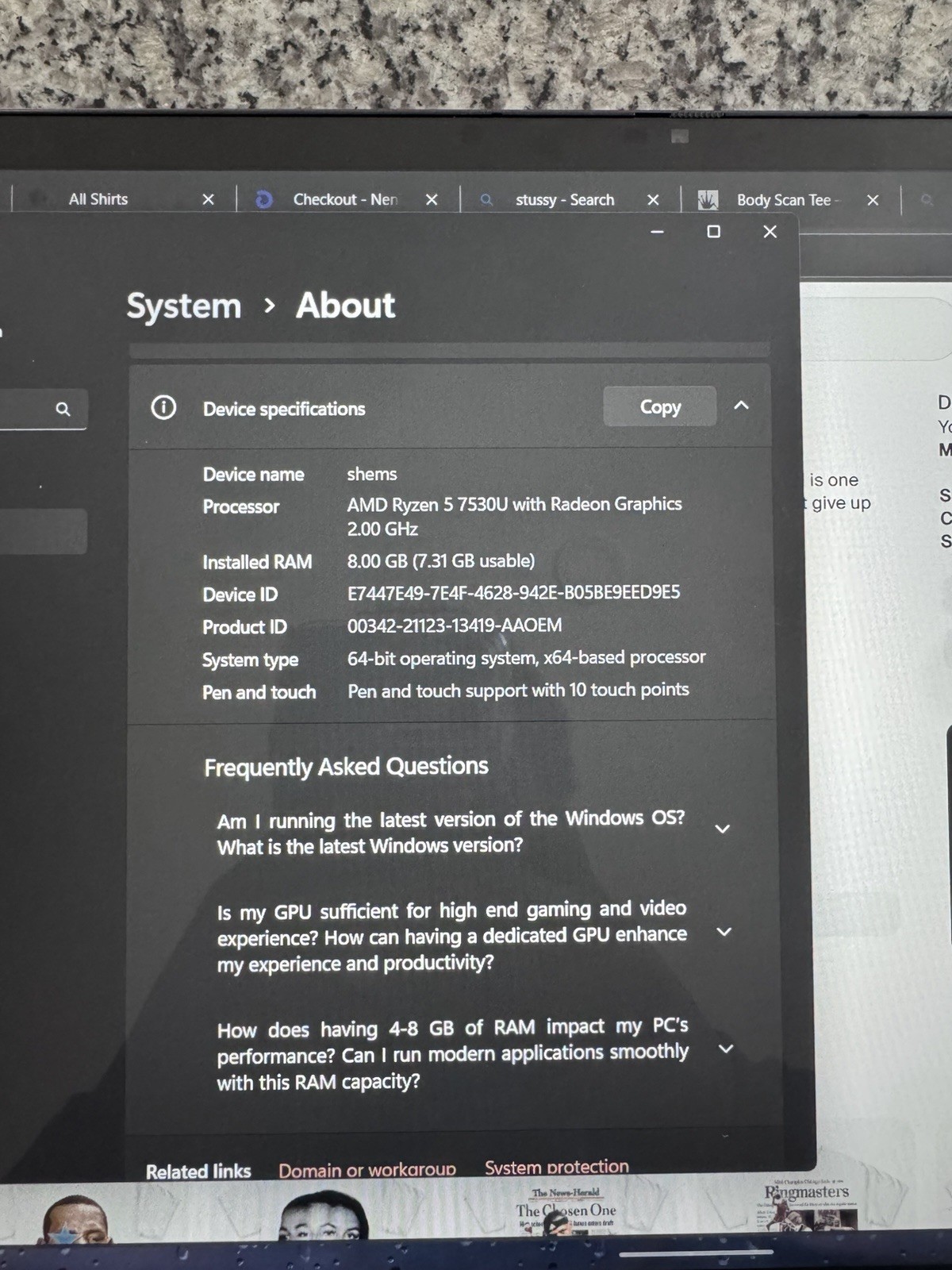Click the Frequently Asked Questions heading

click(x=346, y=767)
